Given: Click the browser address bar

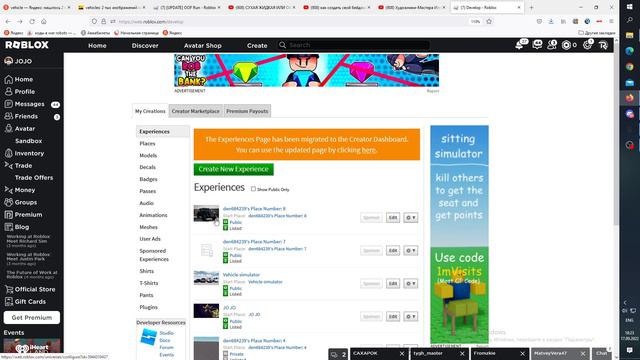Looking at the screenshot, I should click(x=292, y=21).
